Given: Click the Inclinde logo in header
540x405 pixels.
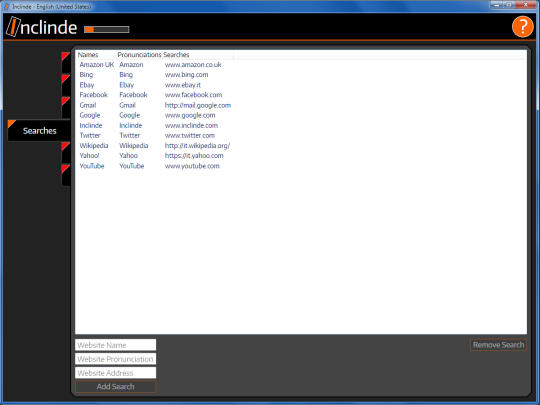Looking at the screenshot, I should (x=42, y=27).
